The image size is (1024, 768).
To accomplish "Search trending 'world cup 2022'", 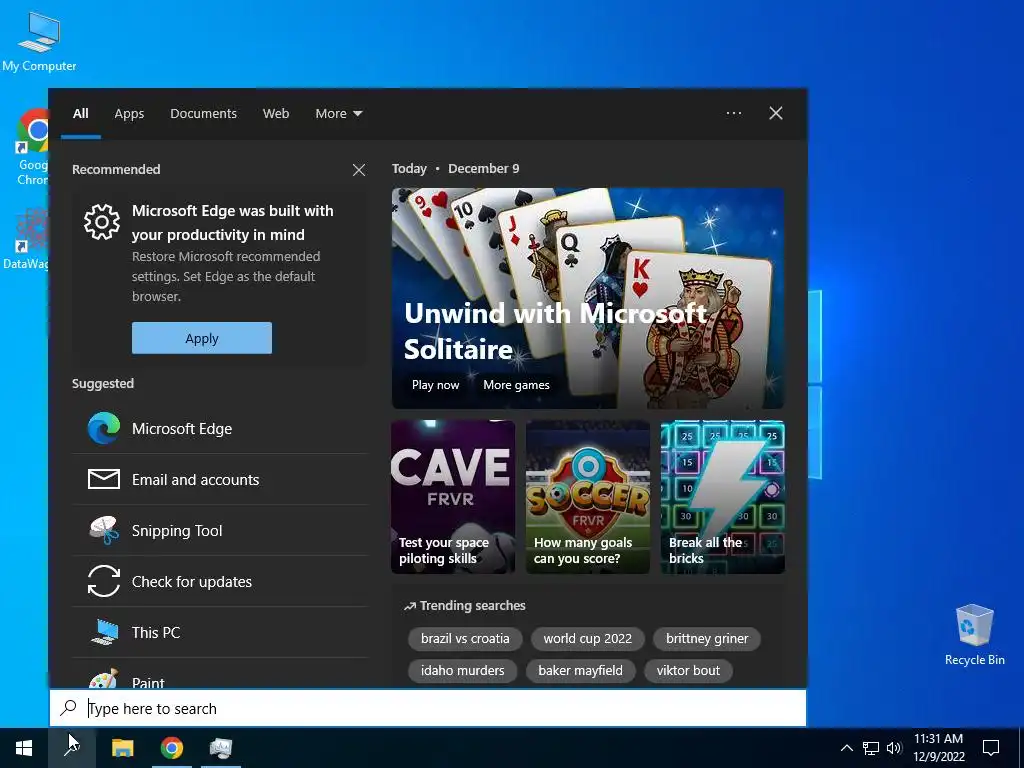I will 588,638.
